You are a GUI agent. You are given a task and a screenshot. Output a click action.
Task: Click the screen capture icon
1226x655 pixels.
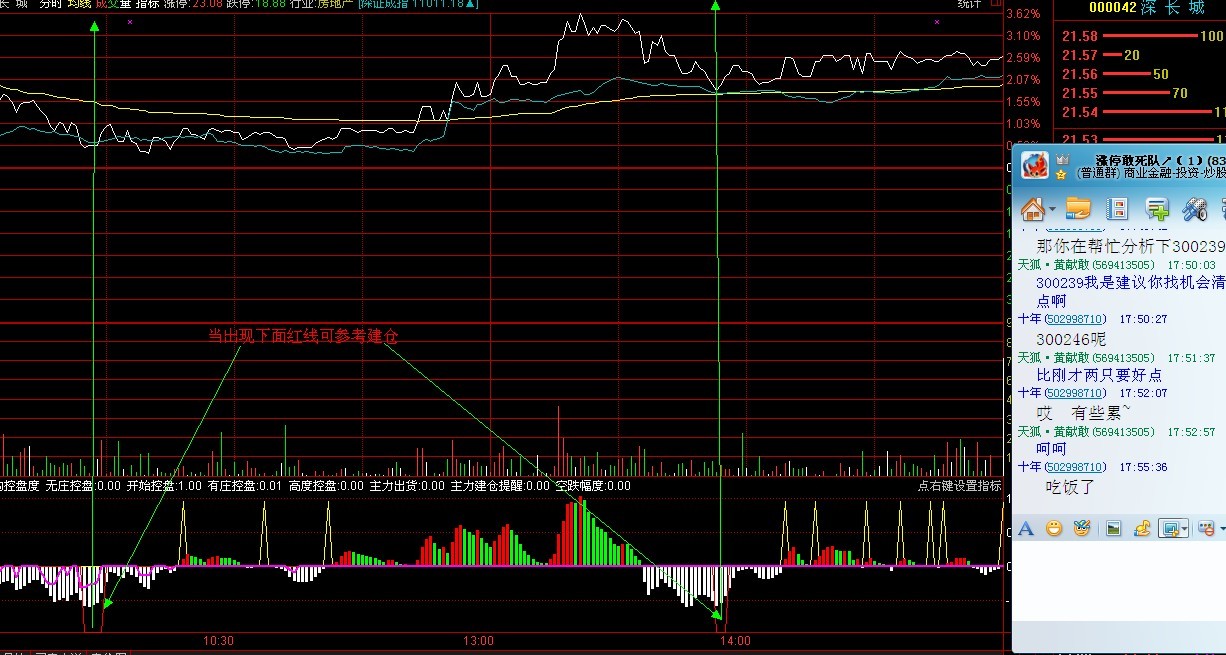1169,528
